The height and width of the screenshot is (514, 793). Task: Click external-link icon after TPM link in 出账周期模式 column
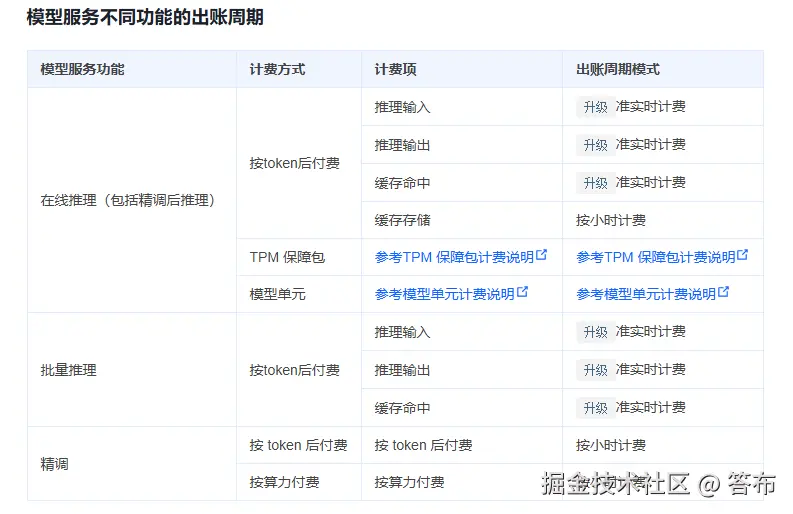[x=742, y=254]
